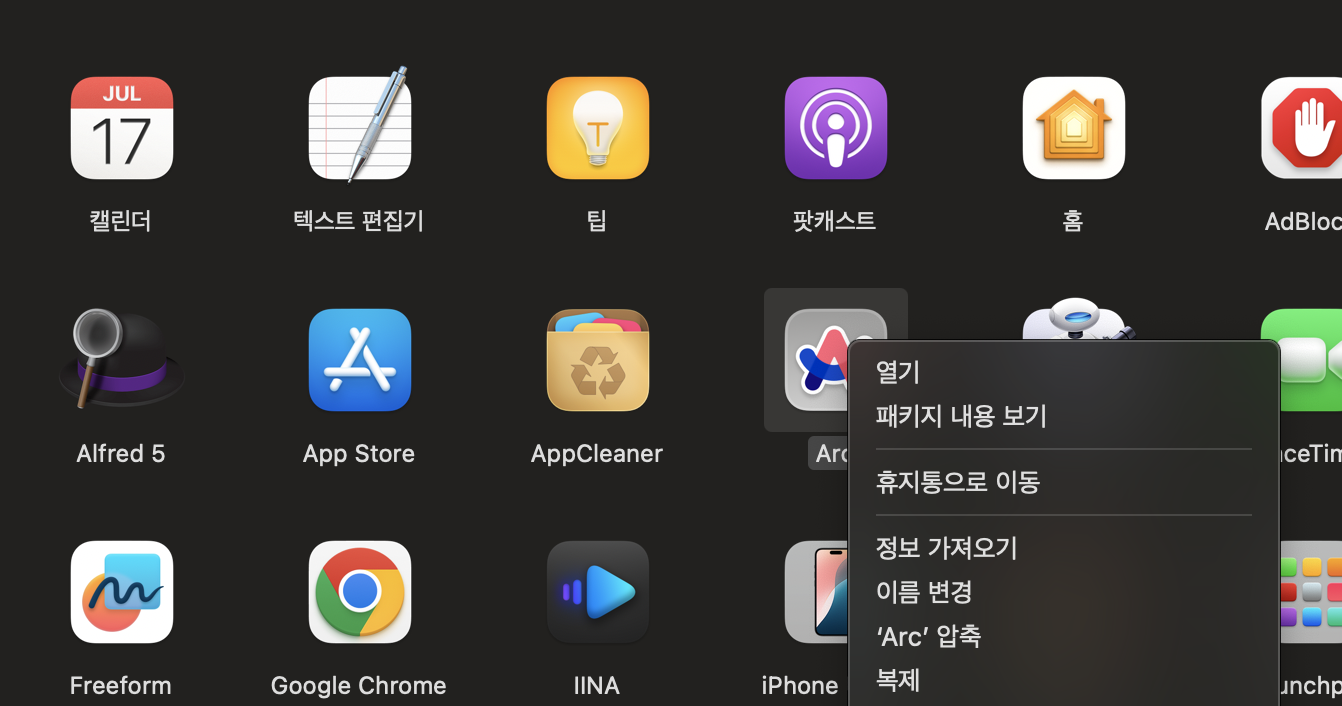Select the Arc browser icon

pos(816,360)
